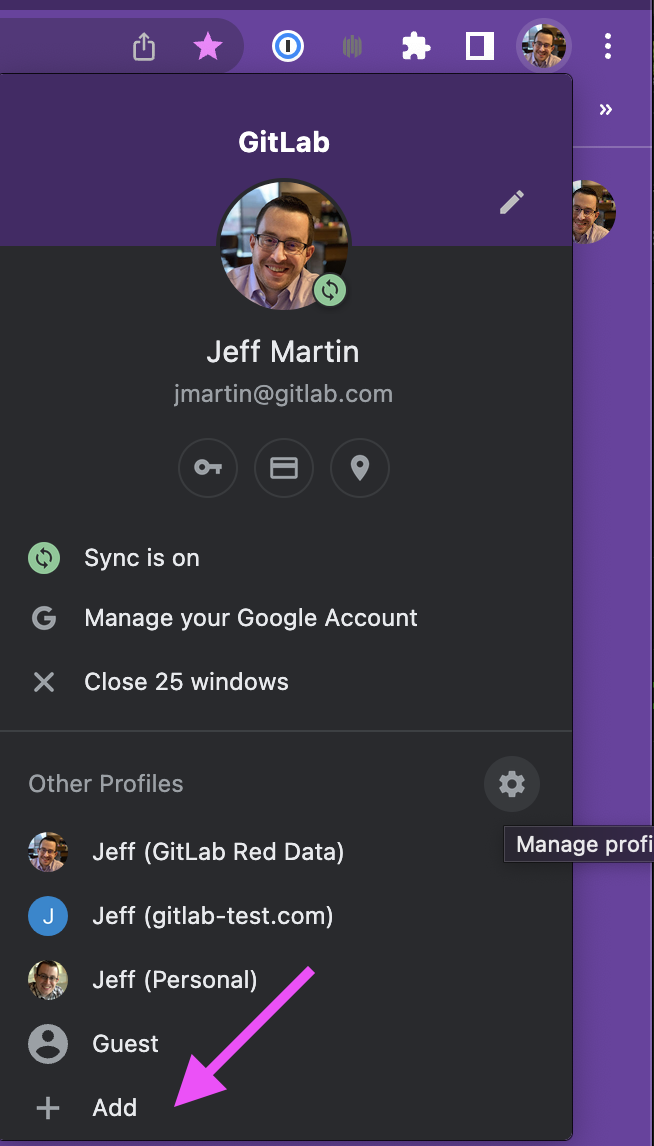Click Add to create new profile
The image size is (654, 1146).
click(x=114, y=1108)
